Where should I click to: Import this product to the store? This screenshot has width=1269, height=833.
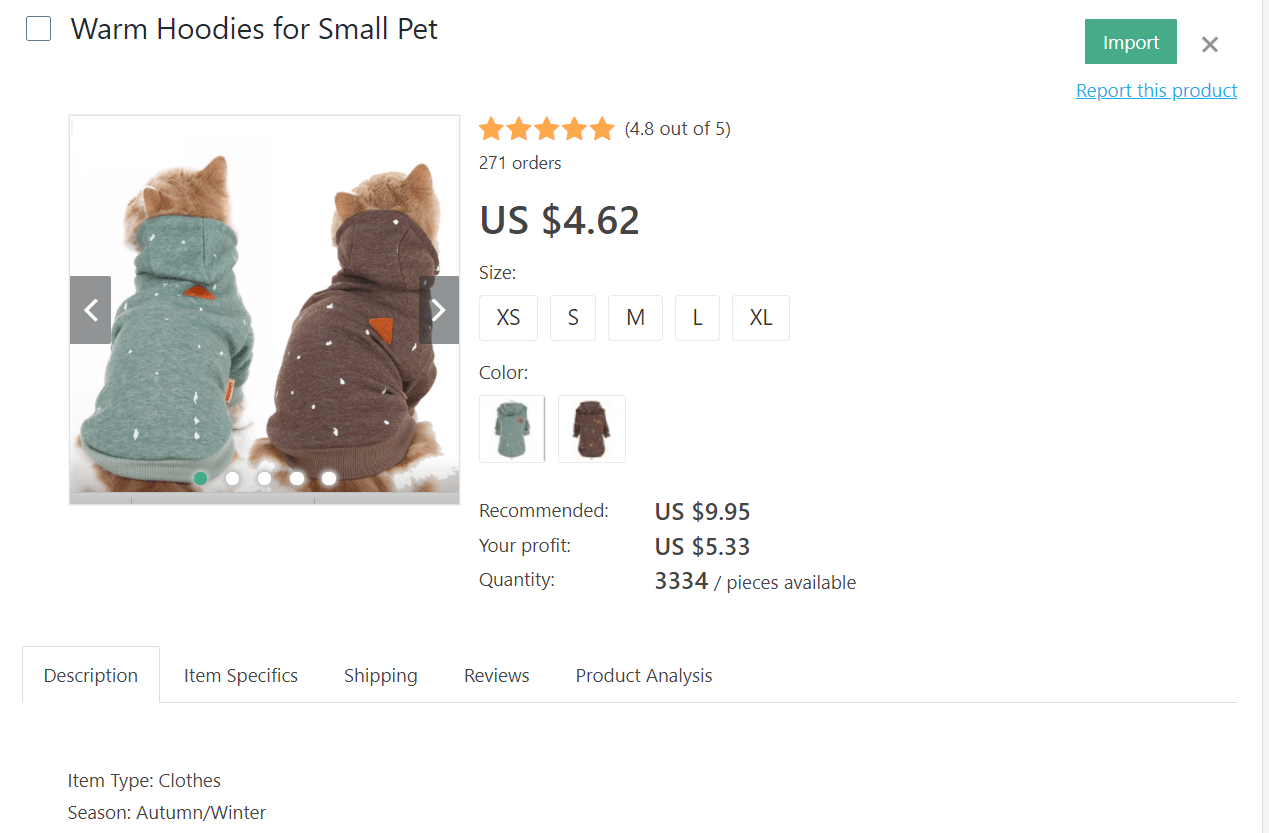[1130, 42]
